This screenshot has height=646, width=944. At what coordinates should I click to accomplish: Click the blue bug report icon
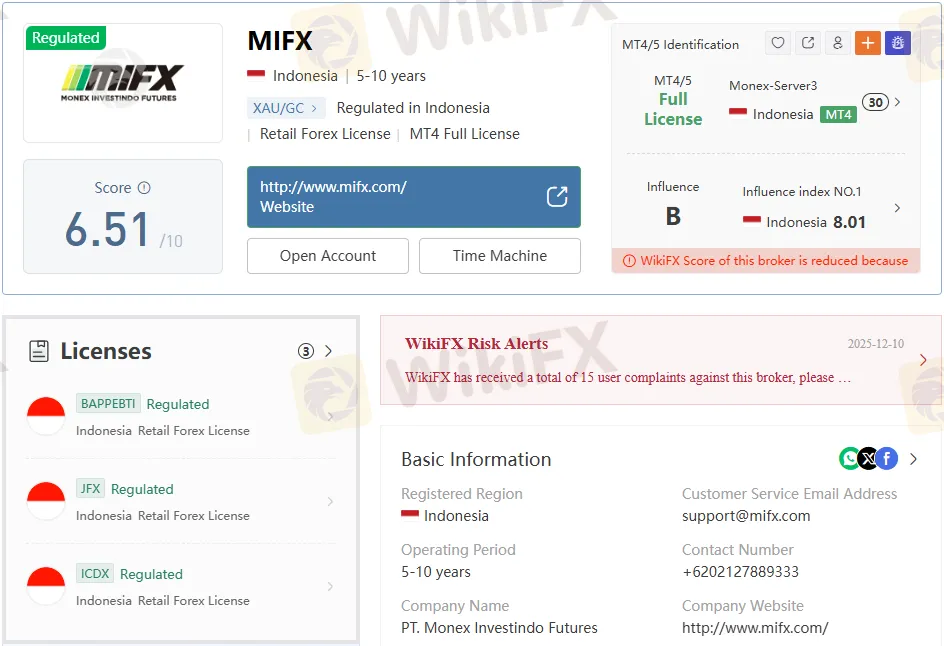click(898, 43)
